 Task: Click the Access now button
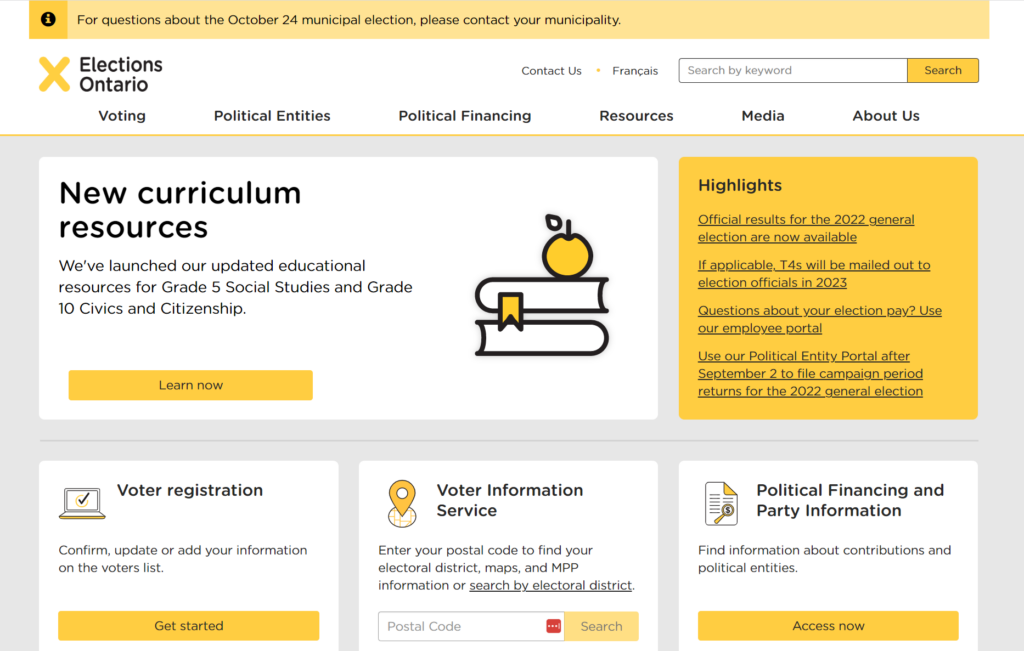coord(828,626)
